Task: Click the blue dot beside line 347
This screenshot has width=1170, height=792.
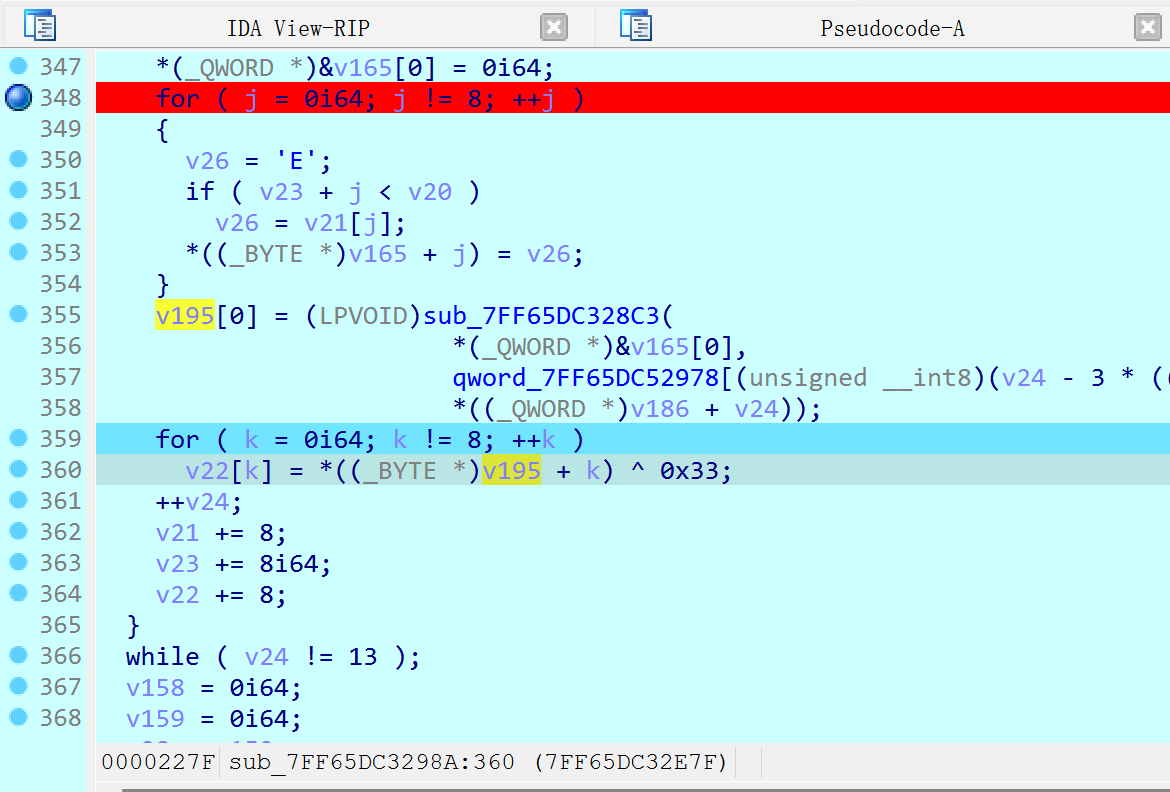Action: 18,67
